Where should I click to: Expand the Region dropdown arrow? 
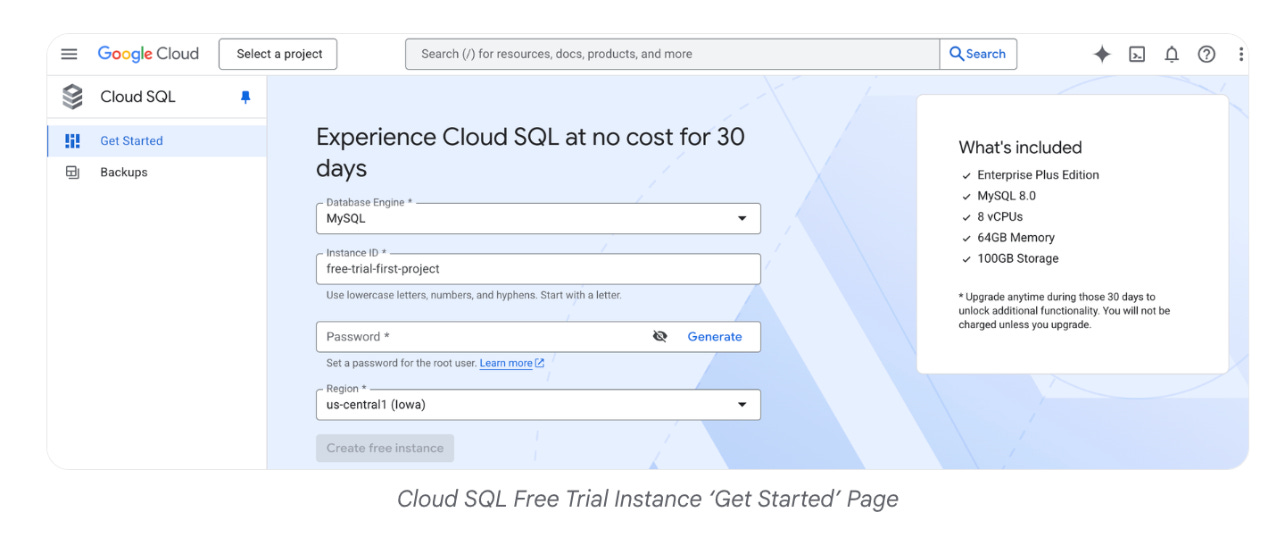[742, 405]
